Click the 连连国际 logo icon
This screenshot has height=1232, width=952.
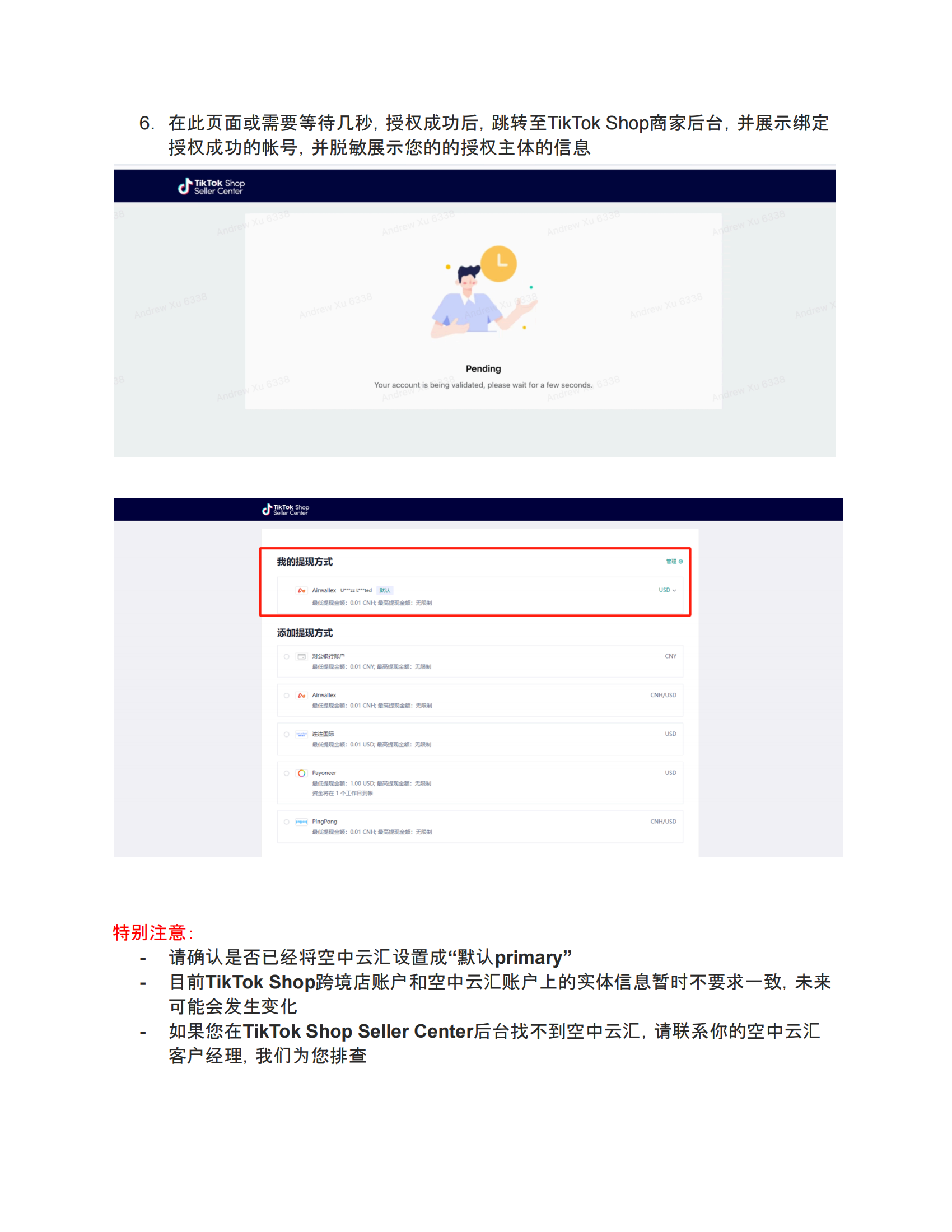coord(302,734)
